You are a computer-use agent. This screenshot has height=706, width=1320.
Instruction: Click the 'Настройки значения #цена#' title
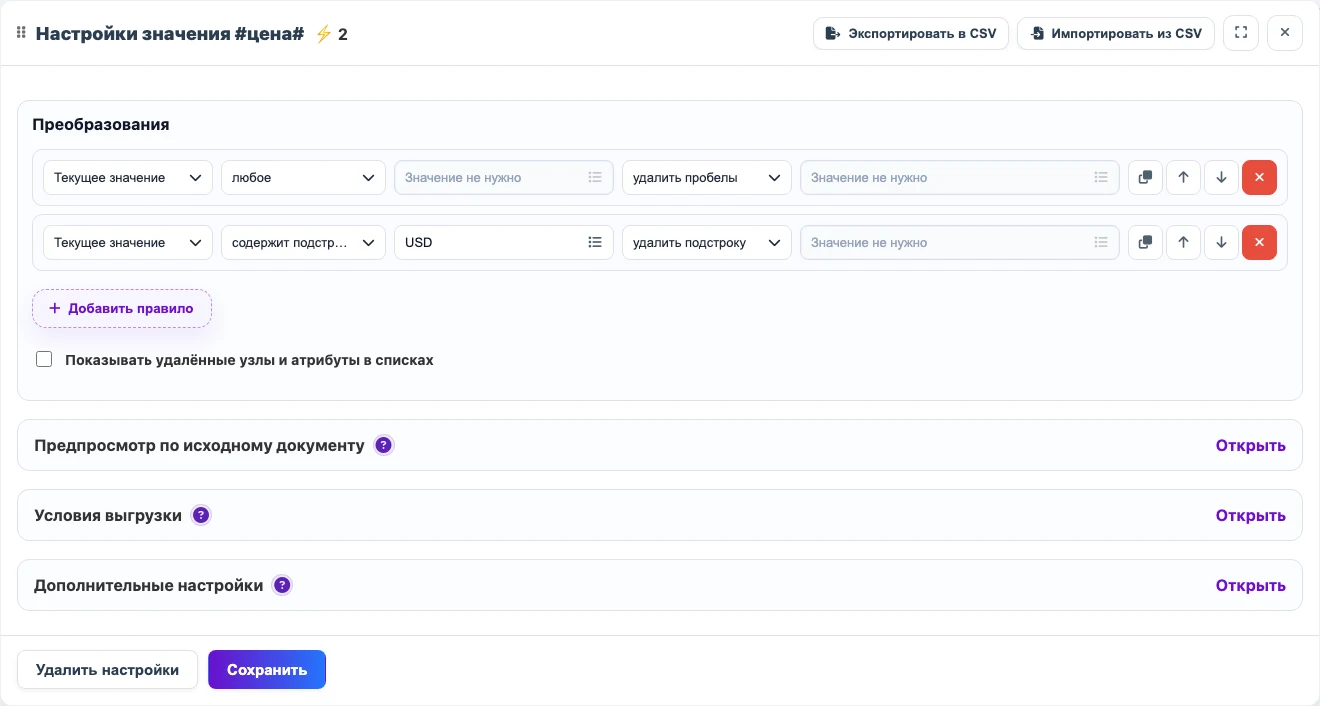point(170,34)
